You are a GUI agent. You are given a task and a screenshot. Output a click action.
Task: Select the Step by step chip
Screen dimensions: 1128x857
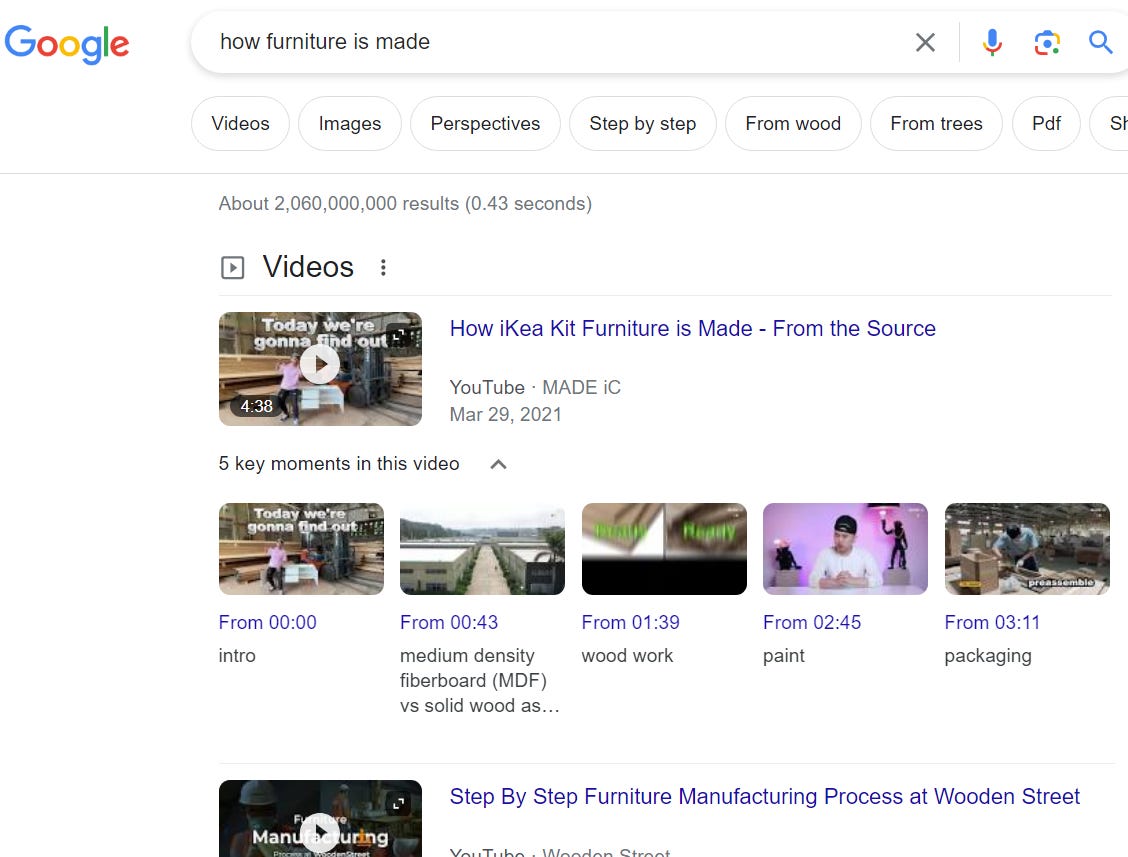coord(642,124)
